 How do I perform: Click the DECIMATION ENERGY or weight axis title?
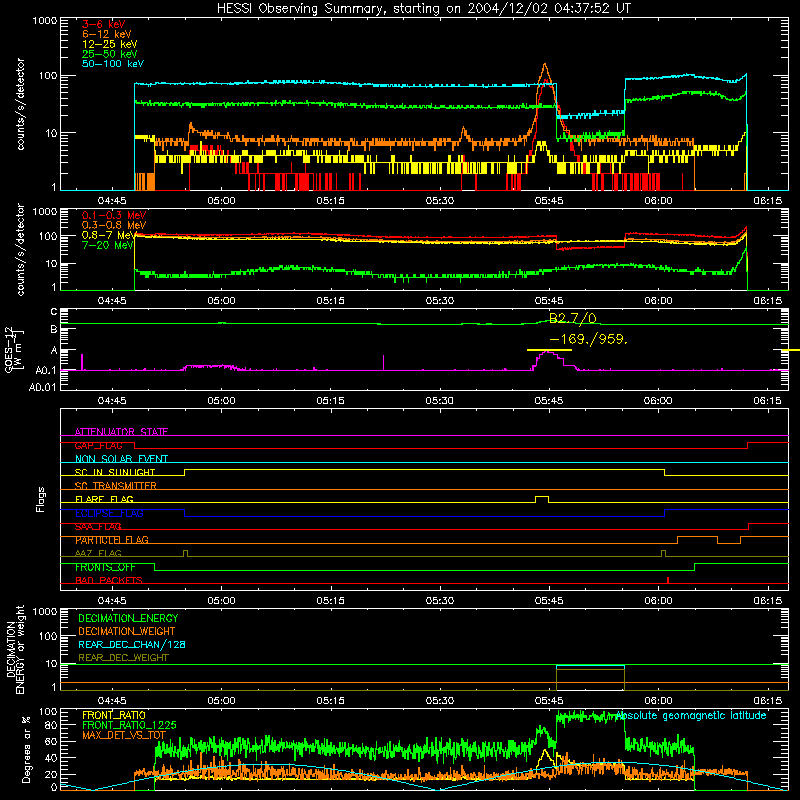coord(15,650)
